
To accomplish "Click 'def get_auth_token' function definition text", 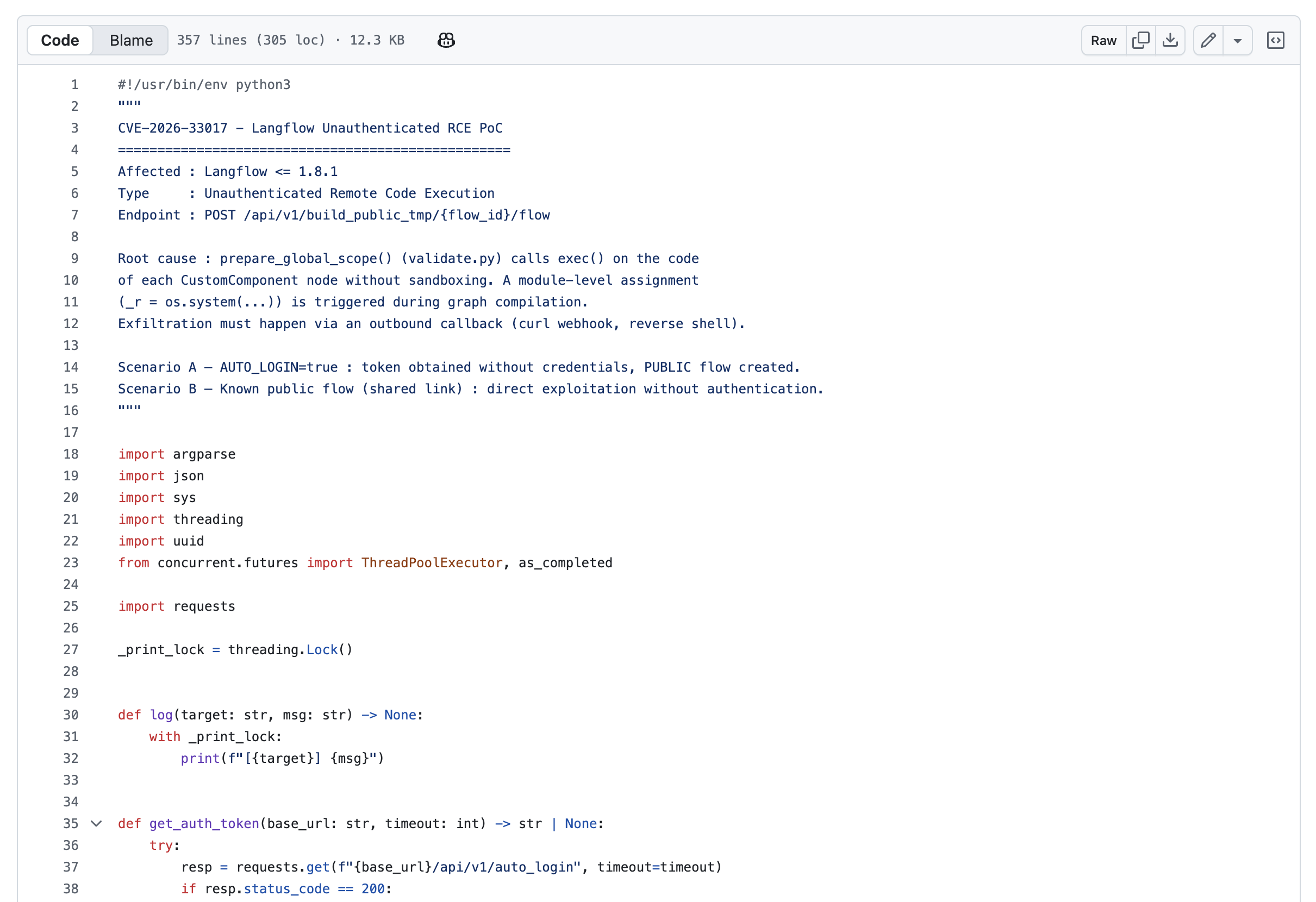I will pyautogui.click(x=361, y=823).
